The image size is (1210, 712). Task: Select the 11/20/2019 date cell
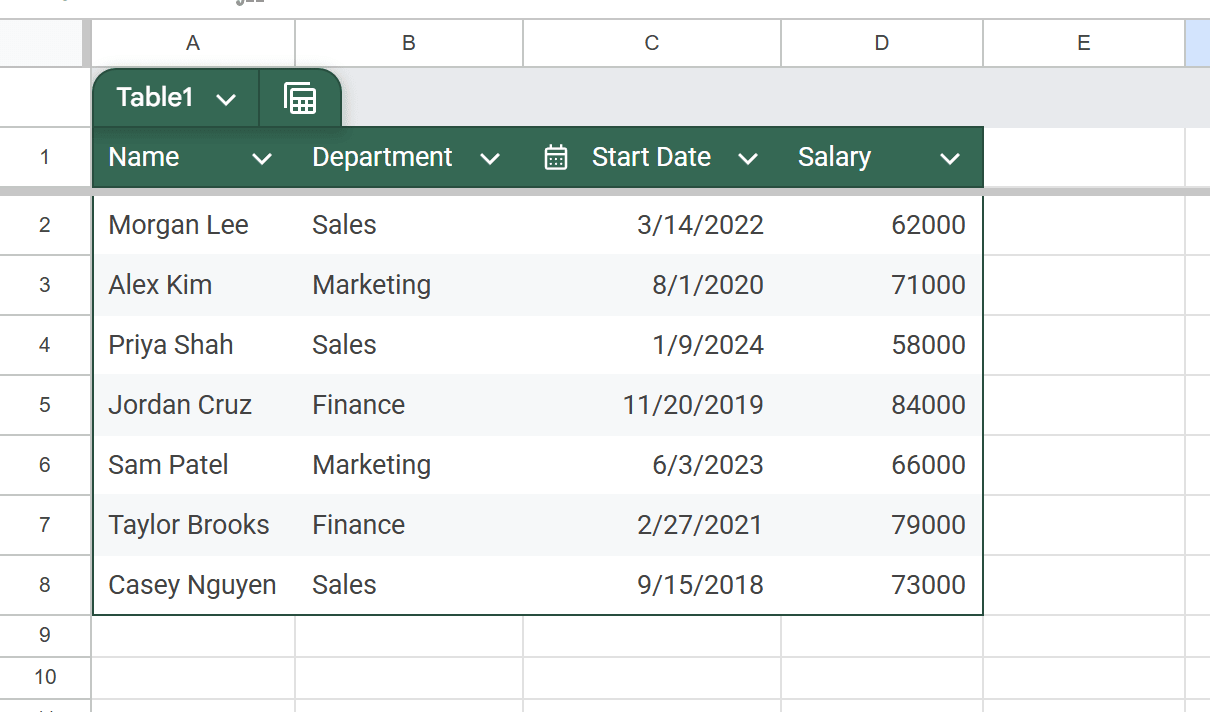652,405
